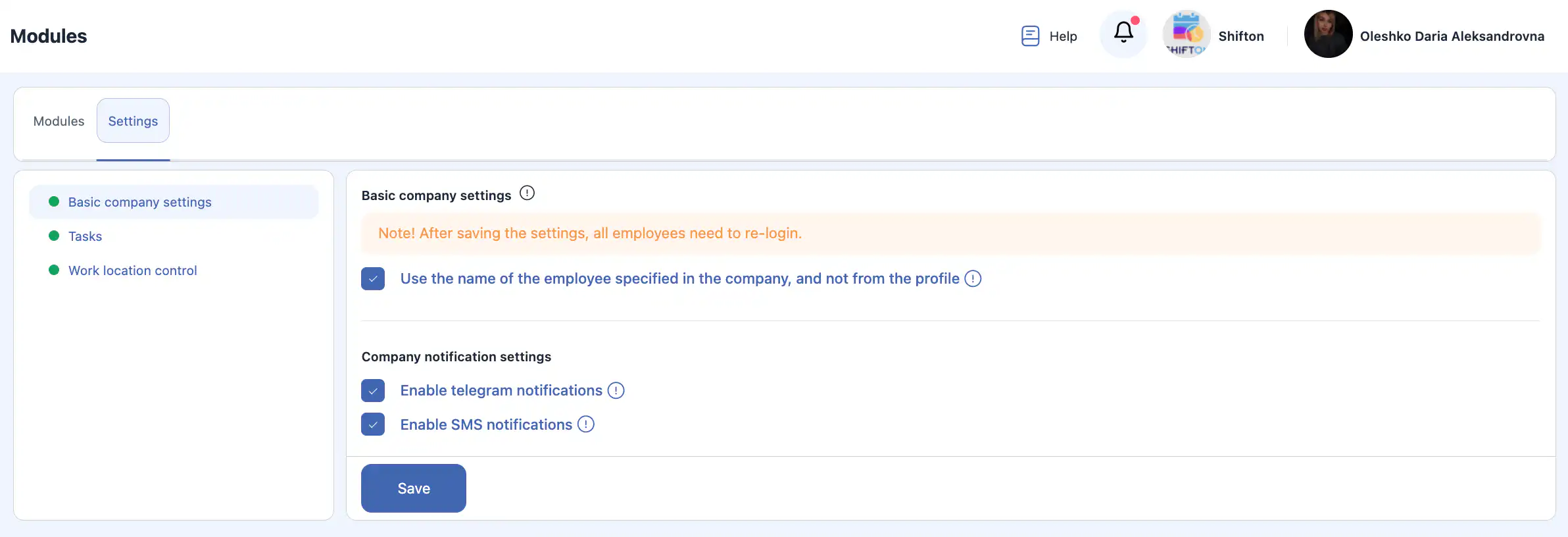This screenshot has height=537, width=1568.
Task: Toggle the Enable SMS notifications checkbox
Action: click(373, 425)
